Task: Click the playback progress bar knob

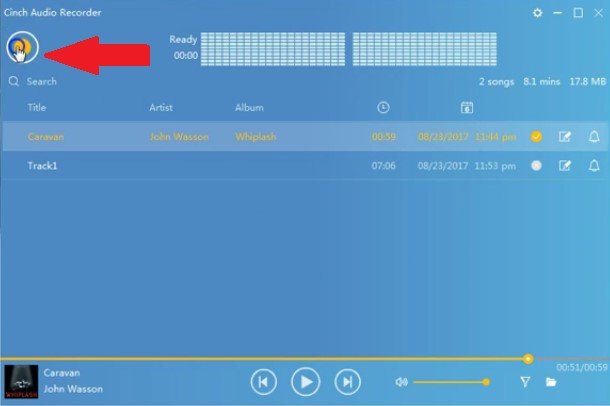Action: [528, 359]
